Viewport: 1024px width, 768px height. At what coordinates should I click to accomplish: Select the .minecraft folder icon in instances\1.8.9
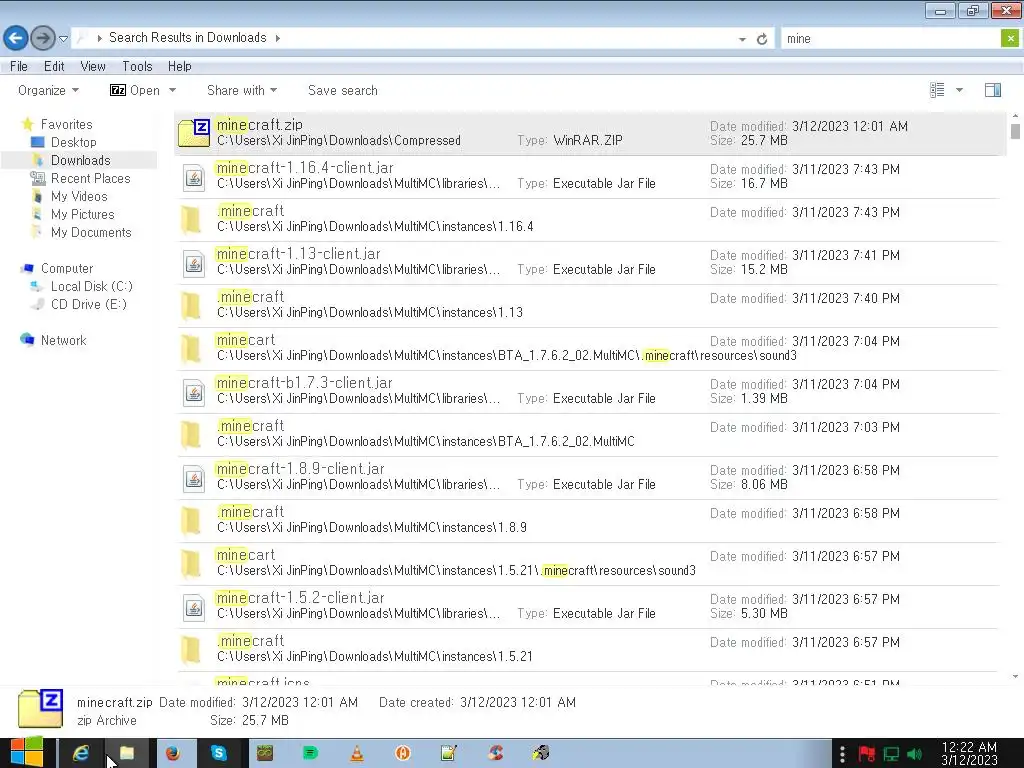click(191, 521)
